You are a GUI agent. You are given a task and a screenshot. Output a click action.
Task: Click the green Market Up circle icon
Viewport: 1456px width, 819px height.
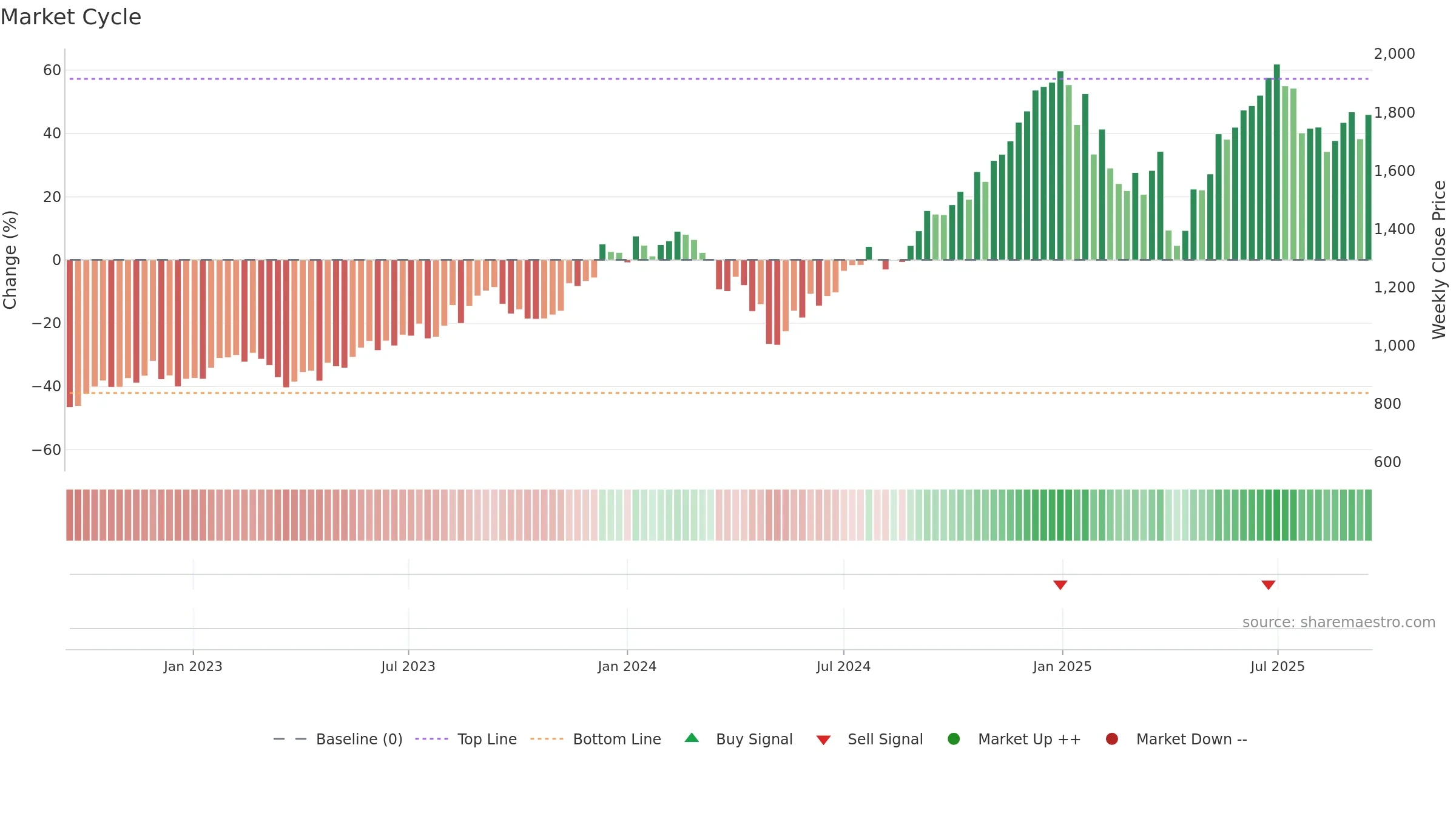954,739
